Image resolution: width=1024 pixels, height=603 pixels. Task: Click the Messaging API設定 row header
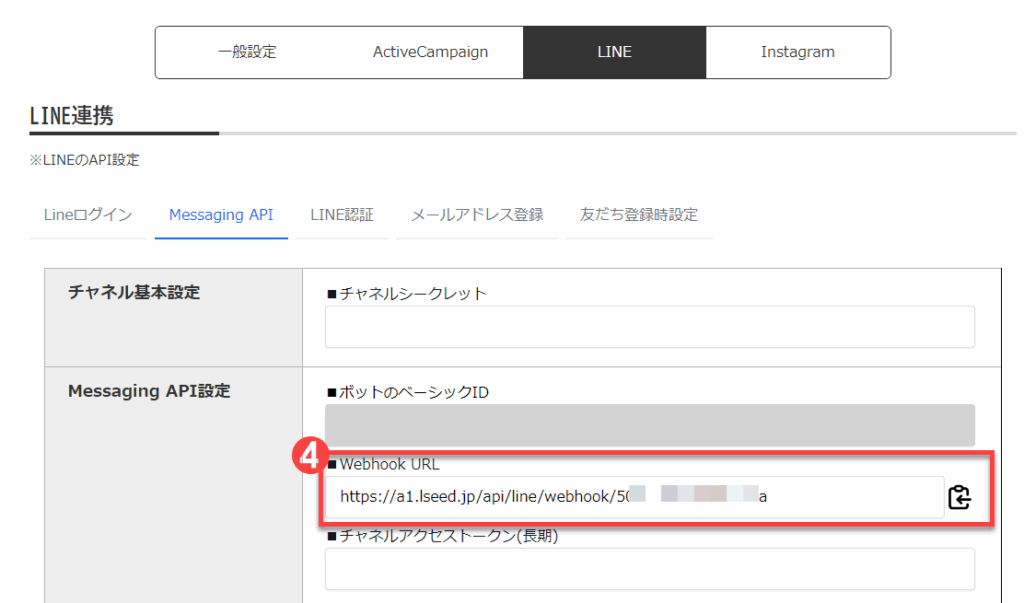pos(149,391)
